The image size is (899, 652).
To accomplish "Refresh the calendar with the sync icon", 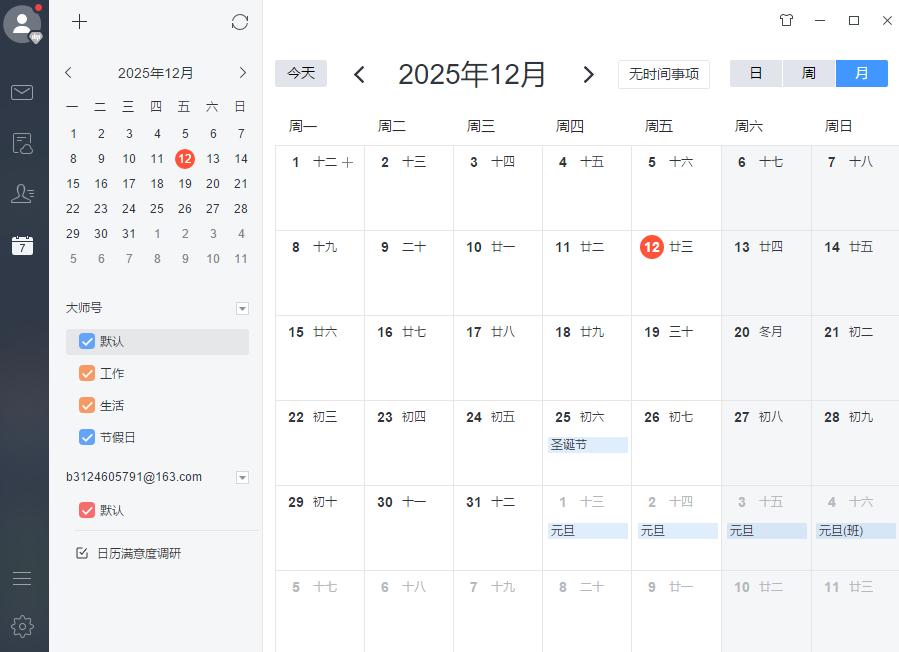I will [239, 21].
